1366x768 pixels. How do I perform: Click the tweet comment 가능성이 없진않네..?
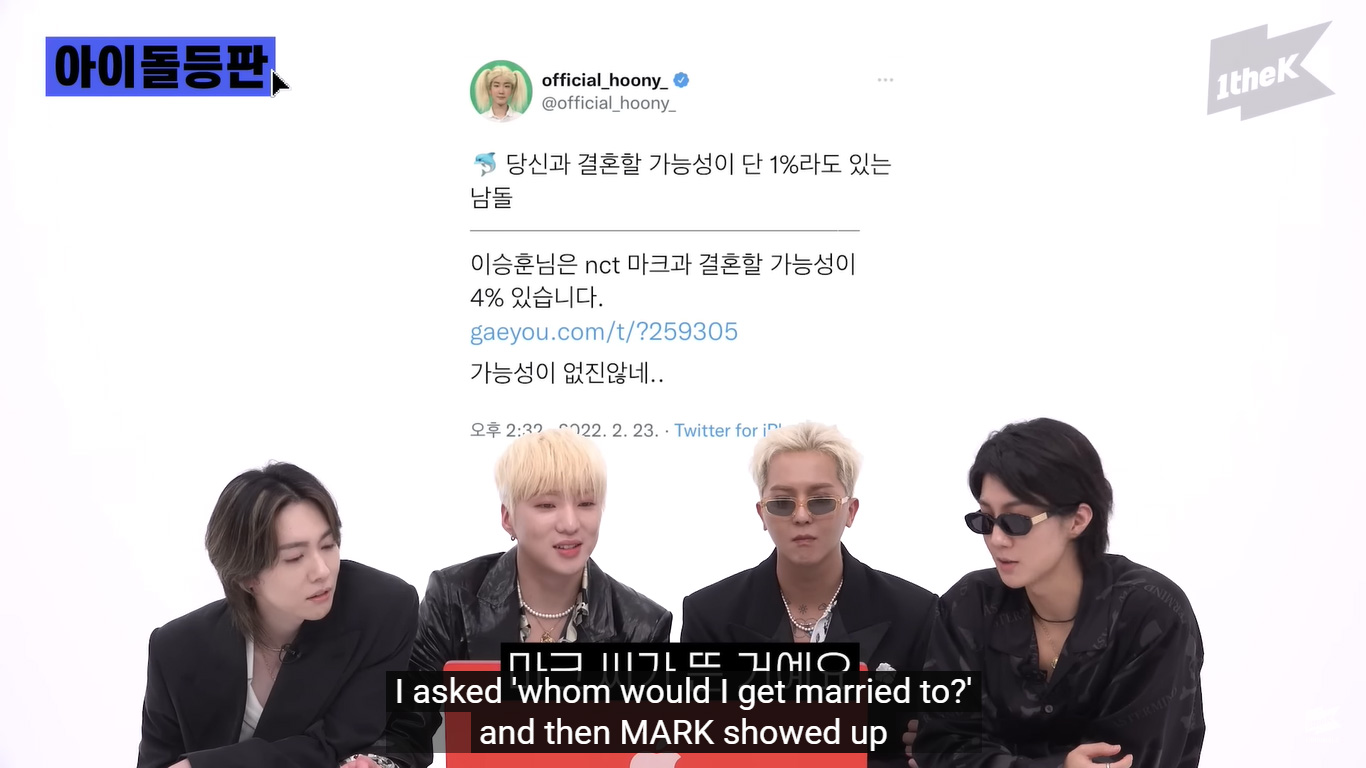click(567, 373)
